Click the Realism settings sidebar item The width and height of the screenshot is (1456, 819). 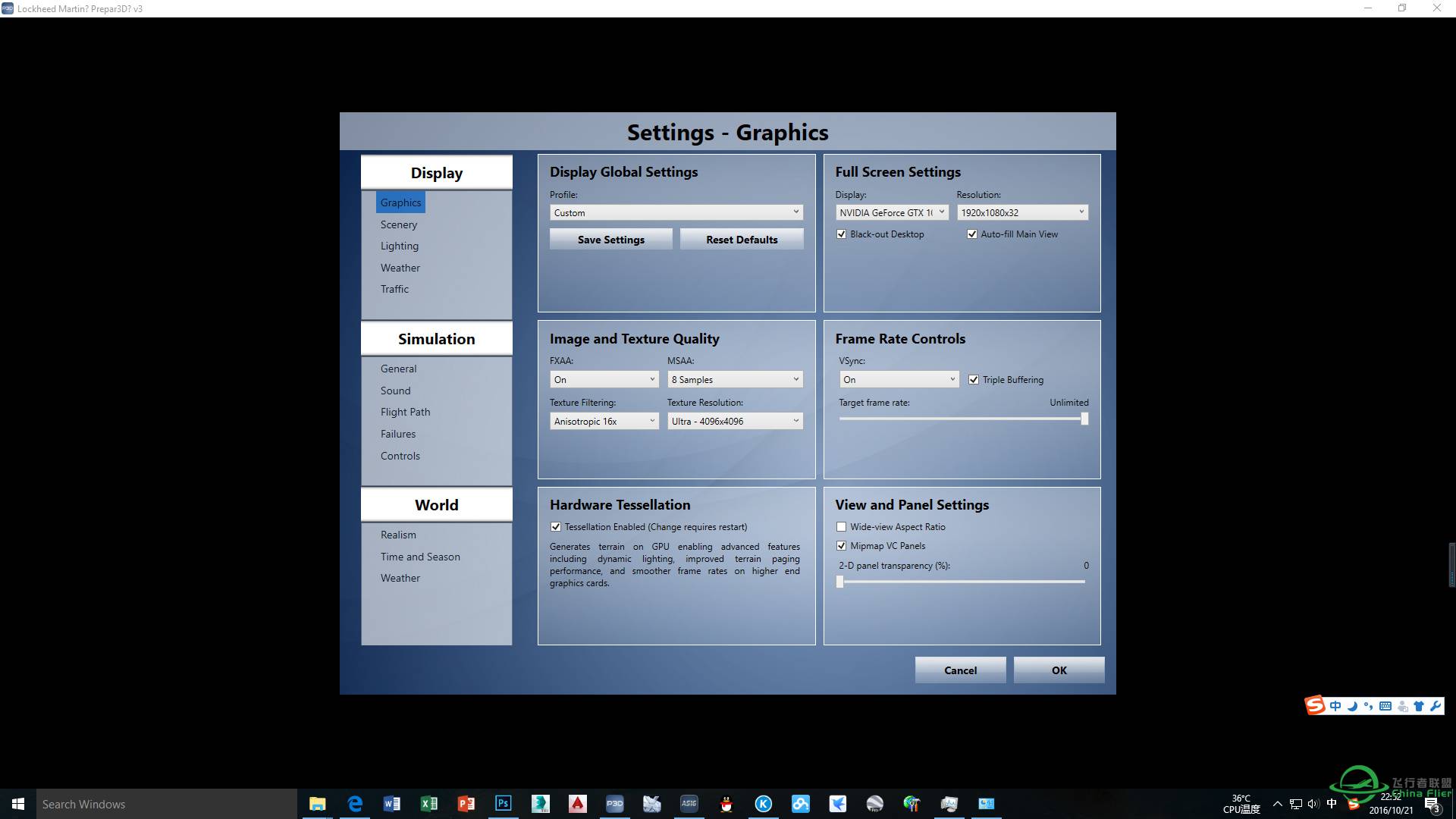pos(398,534)
